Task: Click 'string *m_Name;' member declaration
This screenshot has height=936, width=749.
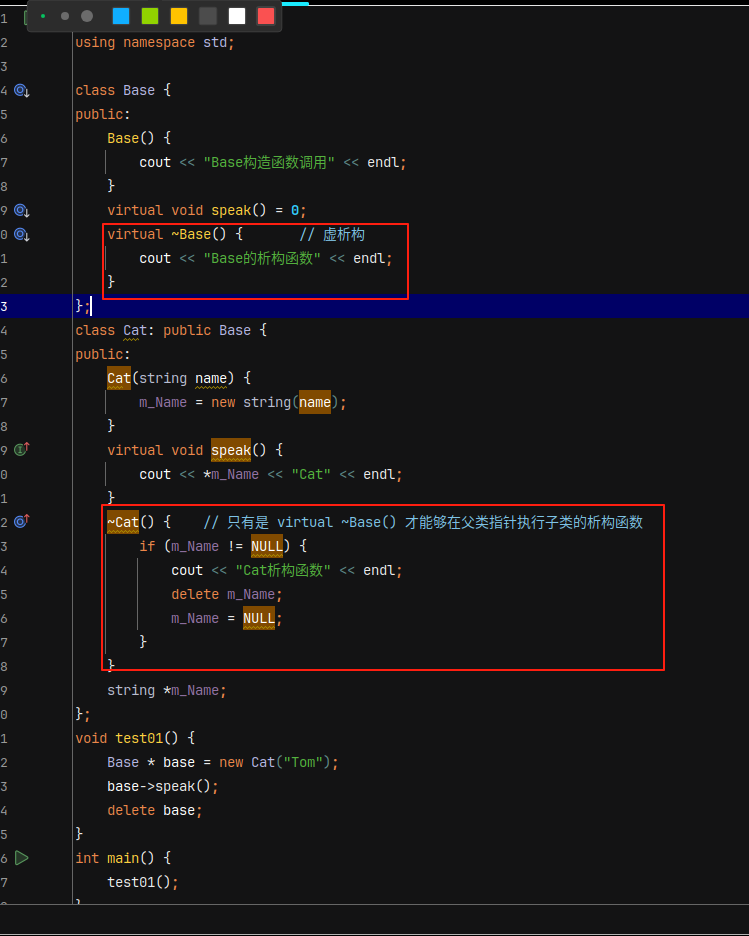Action: point(167,691)
